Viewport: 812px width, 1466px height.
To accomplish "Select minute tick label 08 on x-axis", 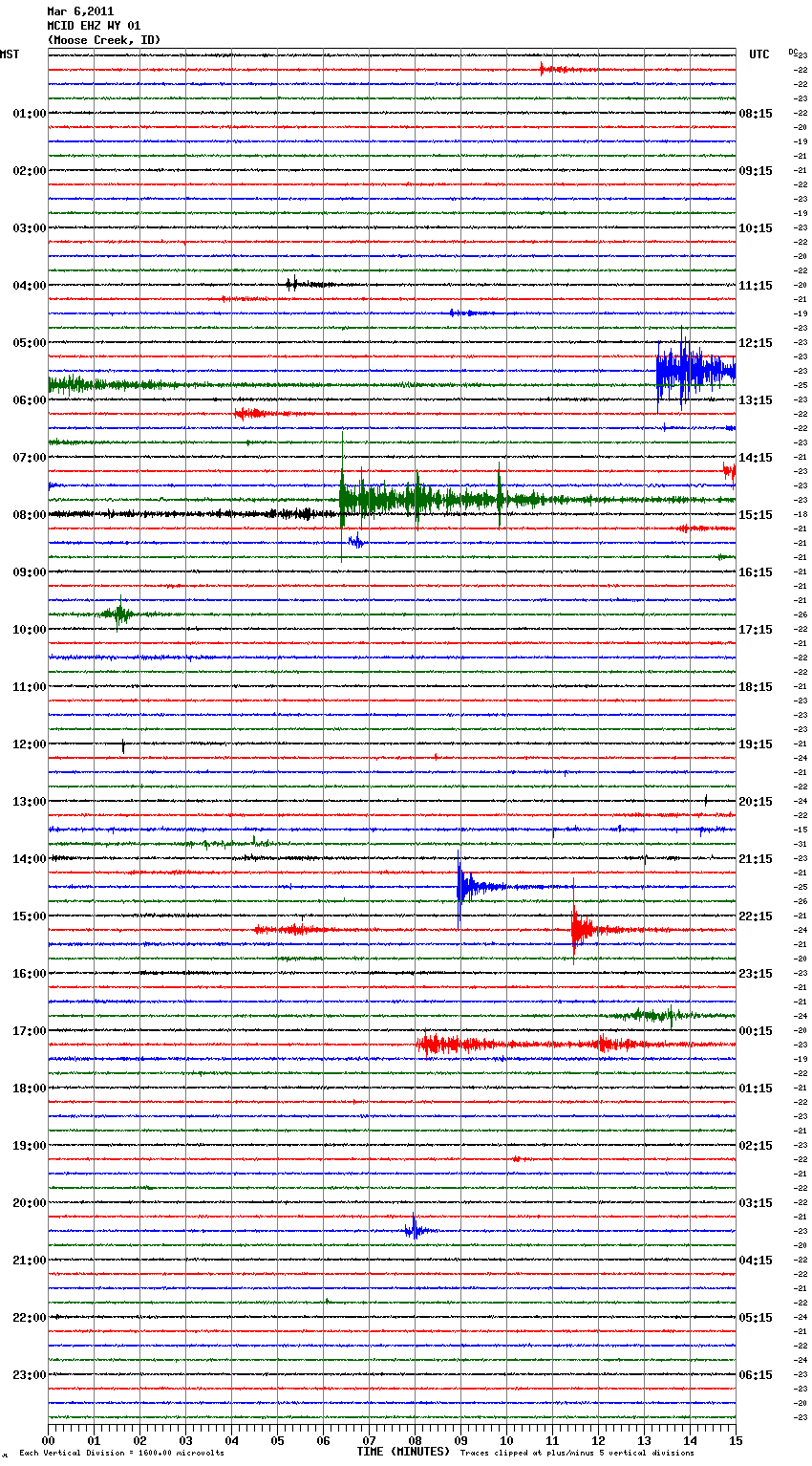I will (x=415, y=1439).
